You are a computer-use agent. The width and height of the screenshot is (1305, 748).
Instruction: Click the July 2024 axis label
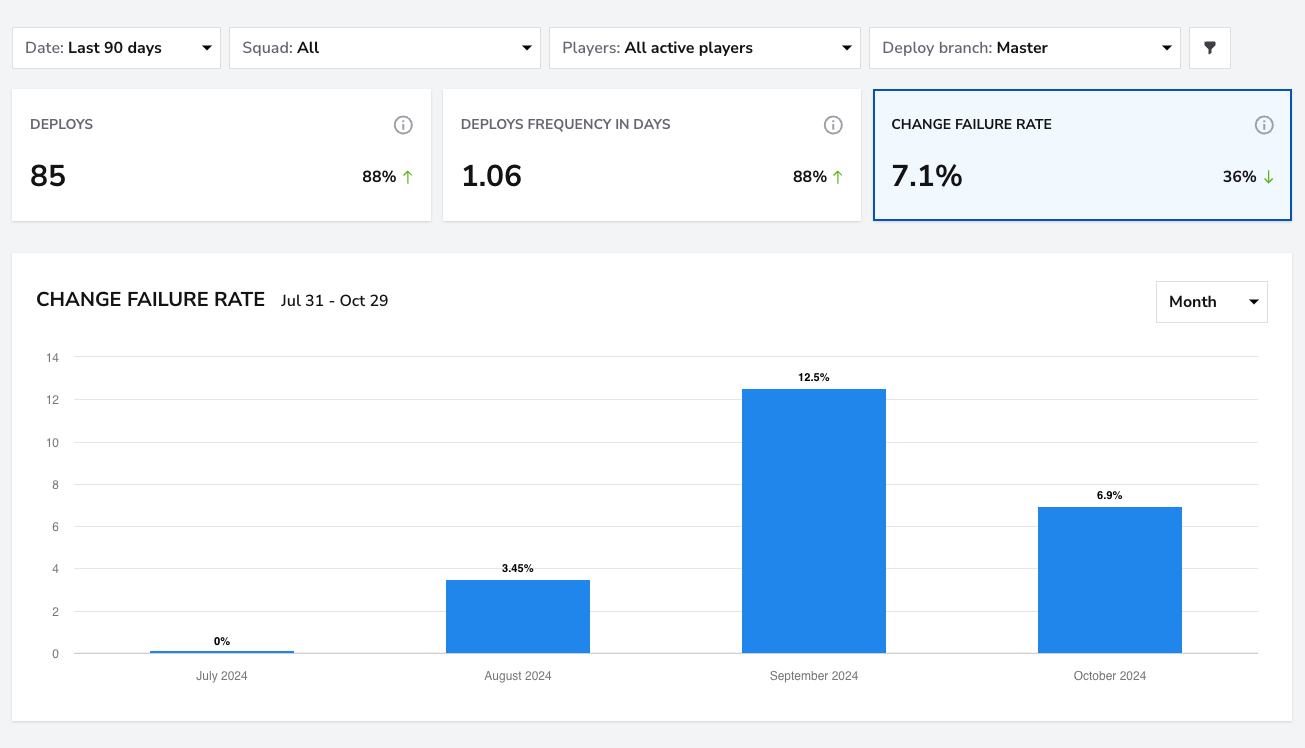point(222,676)
